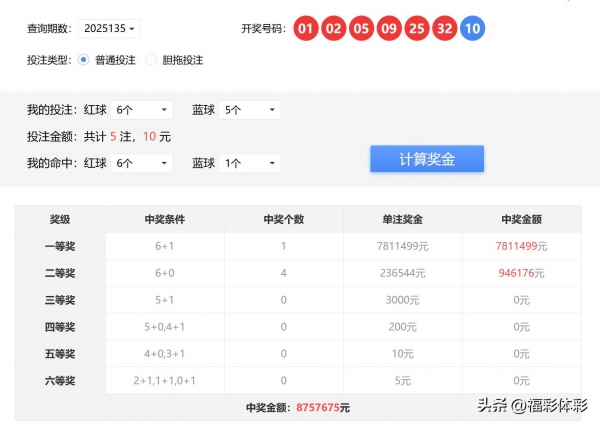Select 普通投注 radio option

(84, 60)
